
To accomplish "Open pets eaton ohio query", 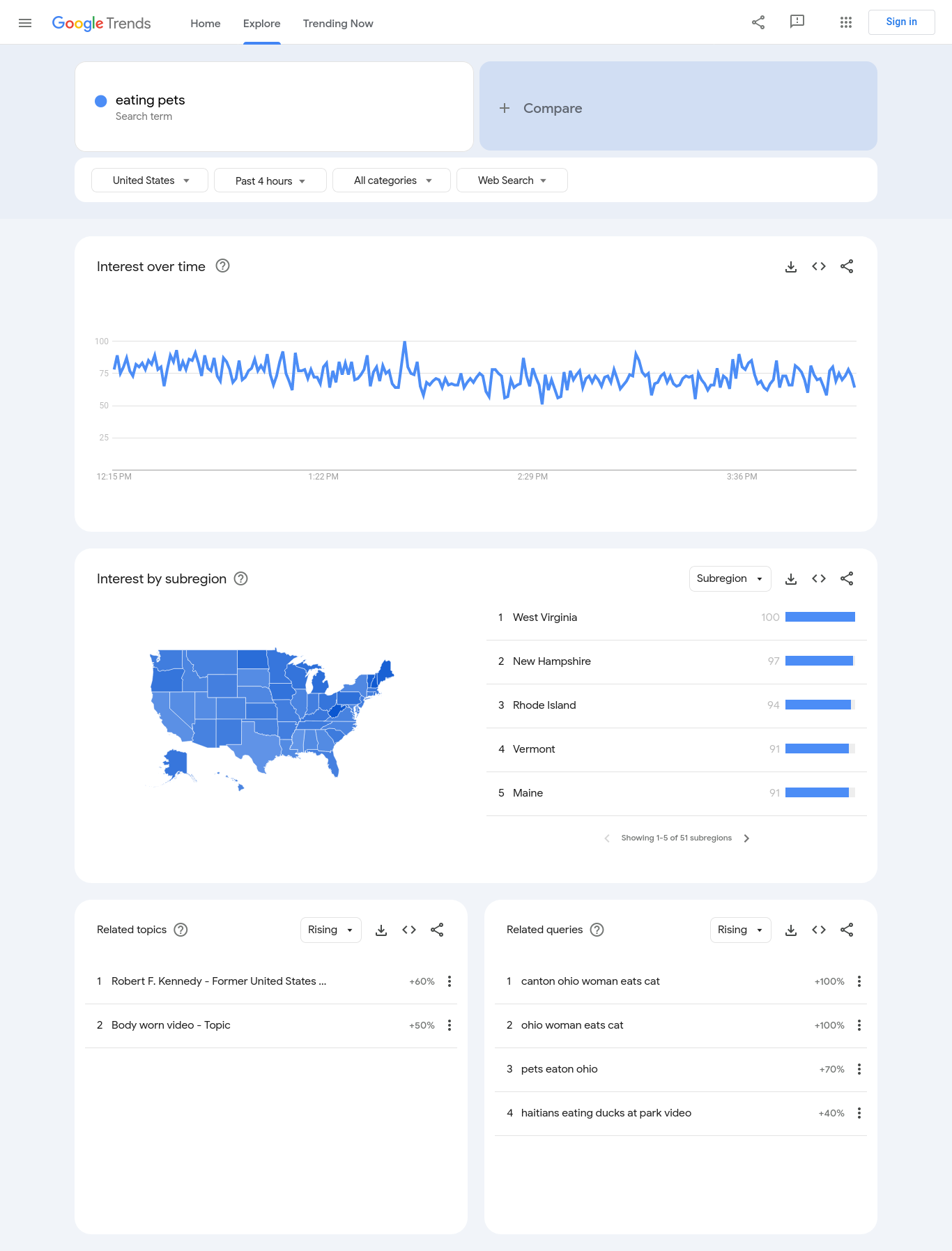I will [x=560, y=1069].
